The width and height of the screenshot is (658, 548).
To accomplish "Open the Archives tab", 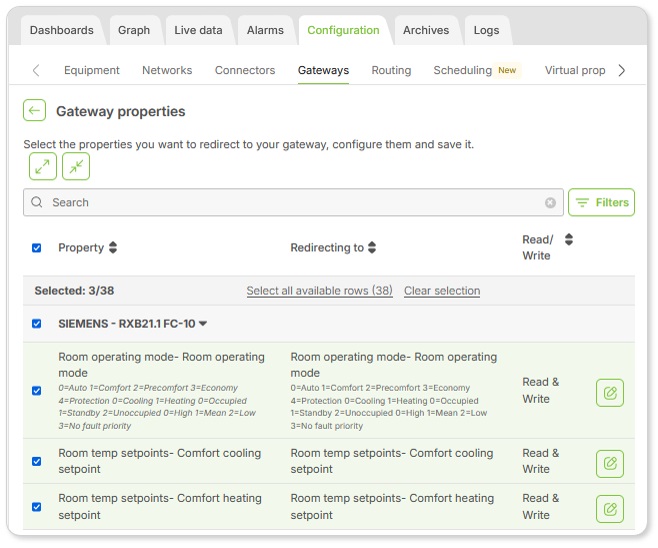I will [x=426, y=30].
